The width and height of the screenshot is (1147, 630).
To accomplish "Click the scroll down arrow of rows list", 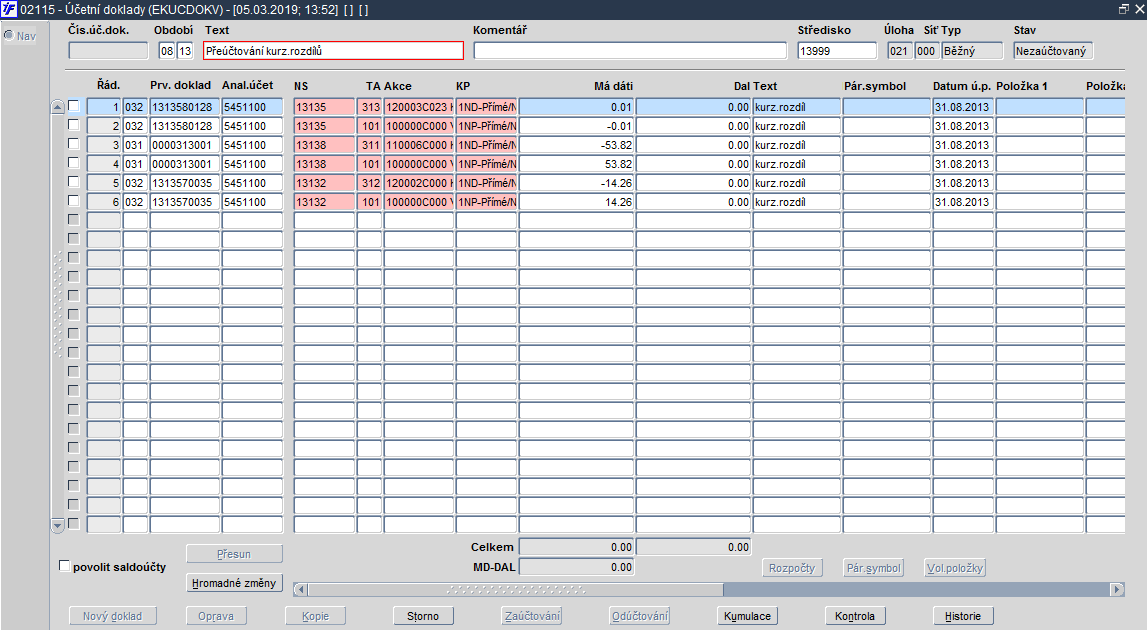I will coord(58,525).
